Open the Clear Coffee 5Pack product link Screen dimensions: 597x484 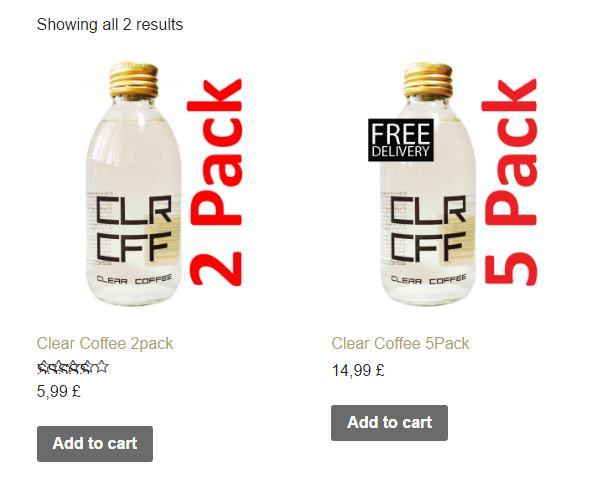click(x=400, y=343)
